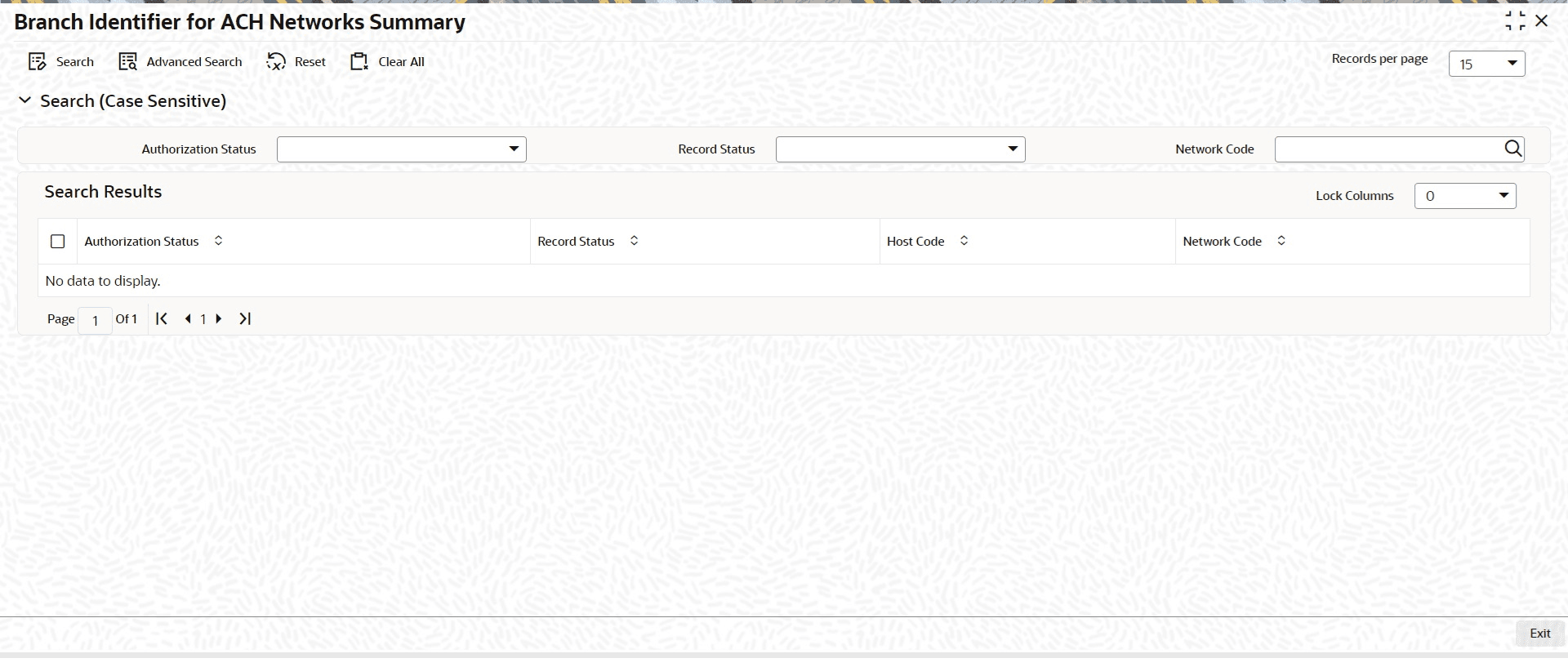This screenshot has height=667, width=1568.
Task: Open the Record Status dropdown
Action: click(x=900, y=149)
